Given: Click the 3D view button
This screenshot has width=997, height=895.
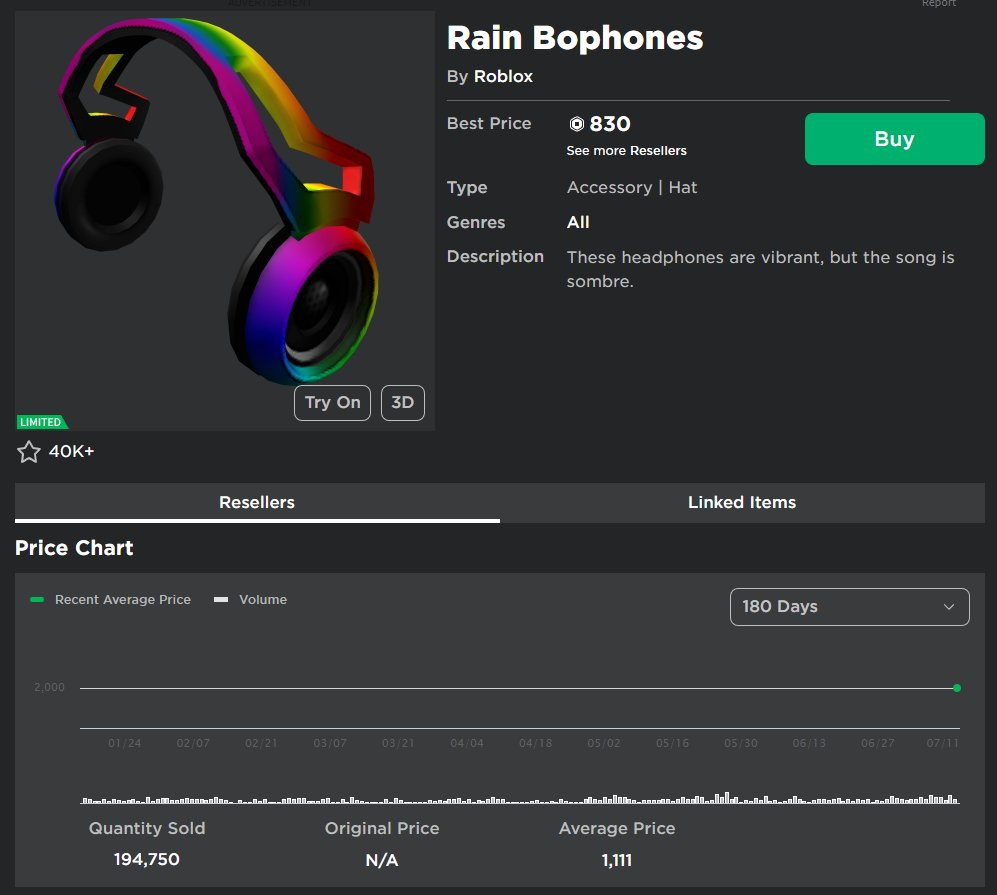Looking at the screenshot, I should click(402, 402).
